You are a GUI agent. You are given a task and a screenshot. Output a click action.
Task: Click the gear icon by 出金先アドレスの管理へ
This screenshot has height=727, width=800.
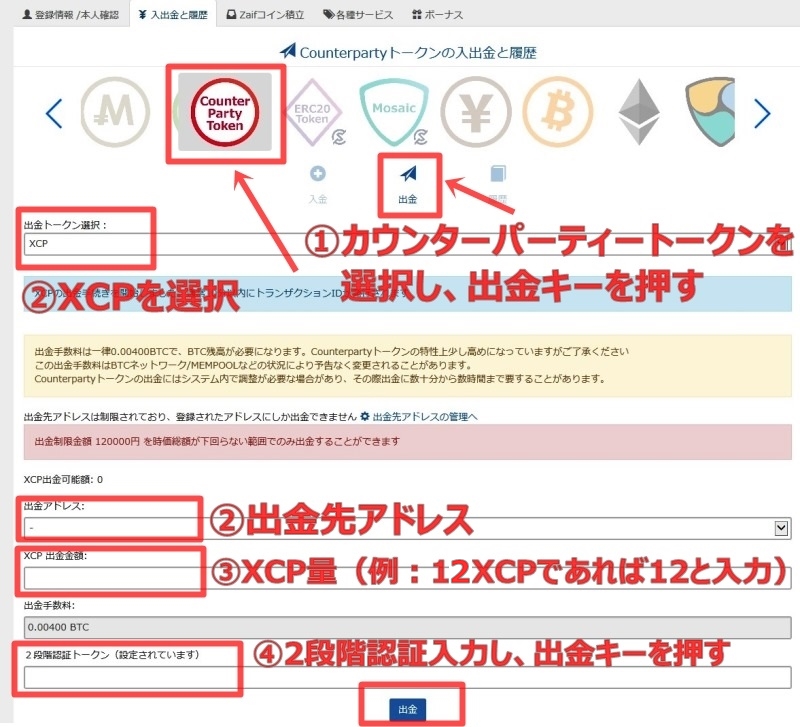[365, 416]
